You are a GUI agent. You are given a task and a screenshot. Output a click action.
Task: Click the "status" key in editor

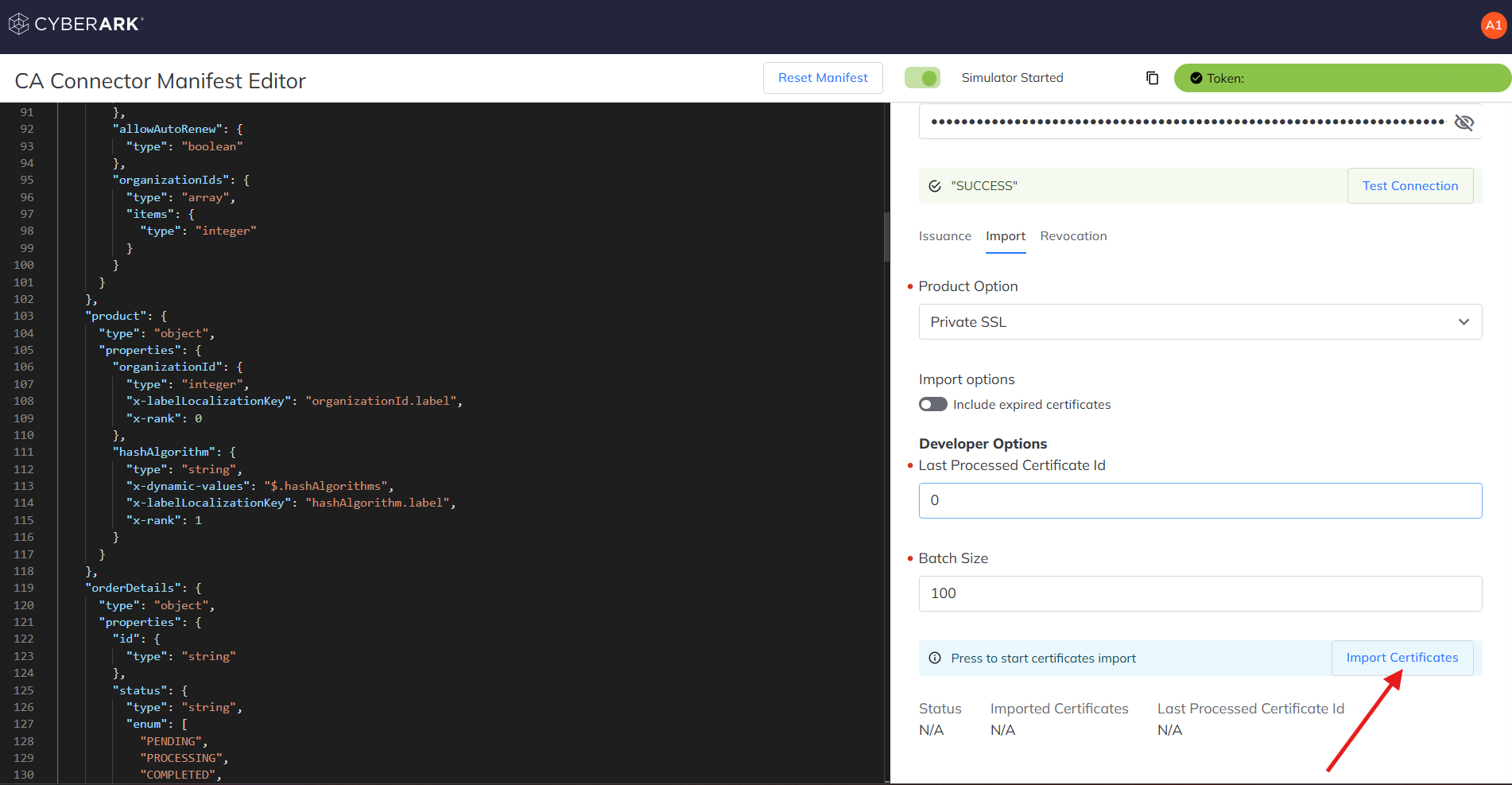pyautogui.click(x=140, y=691)
